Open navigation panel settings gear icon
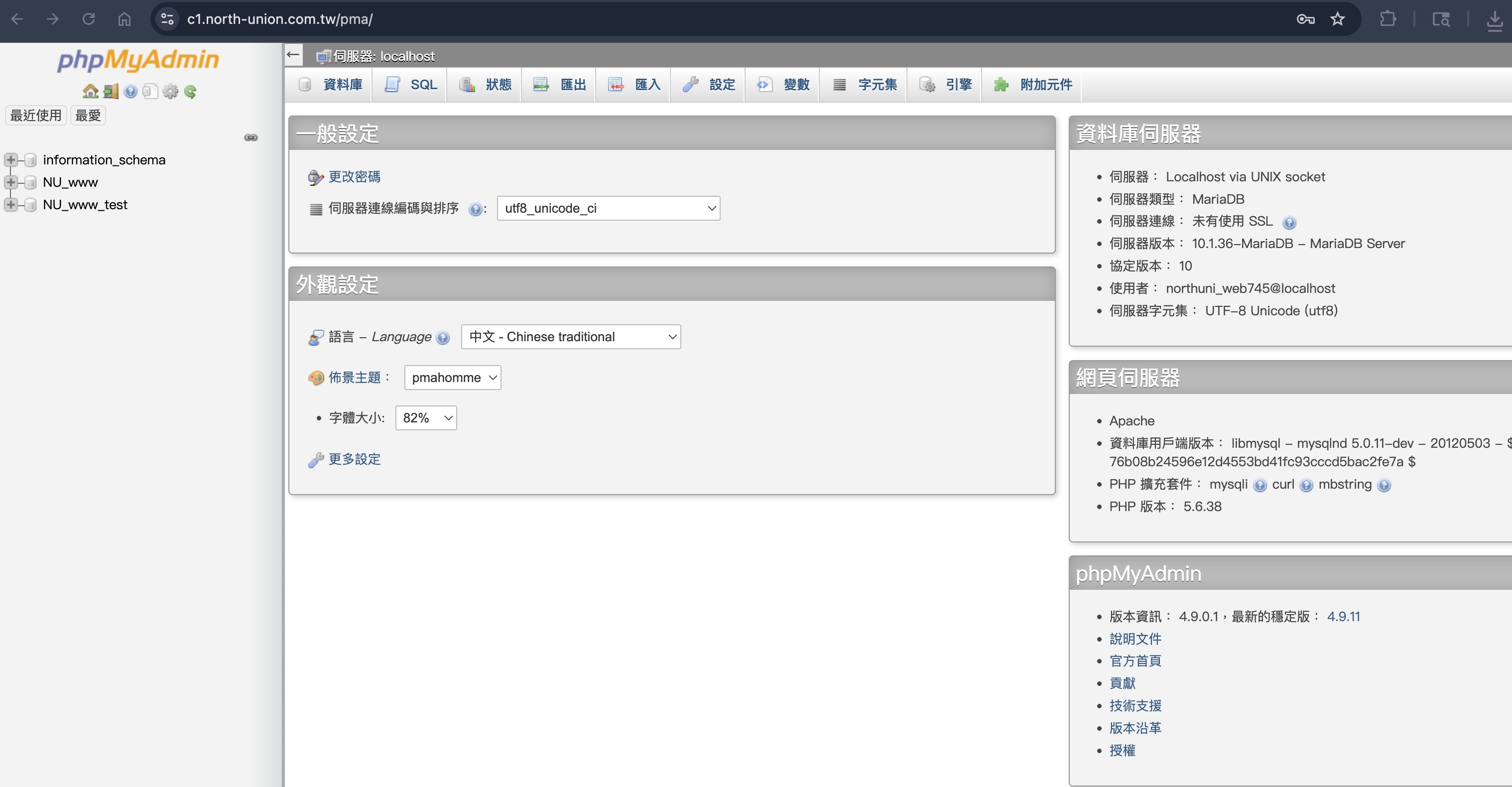 tap(170, 92)
